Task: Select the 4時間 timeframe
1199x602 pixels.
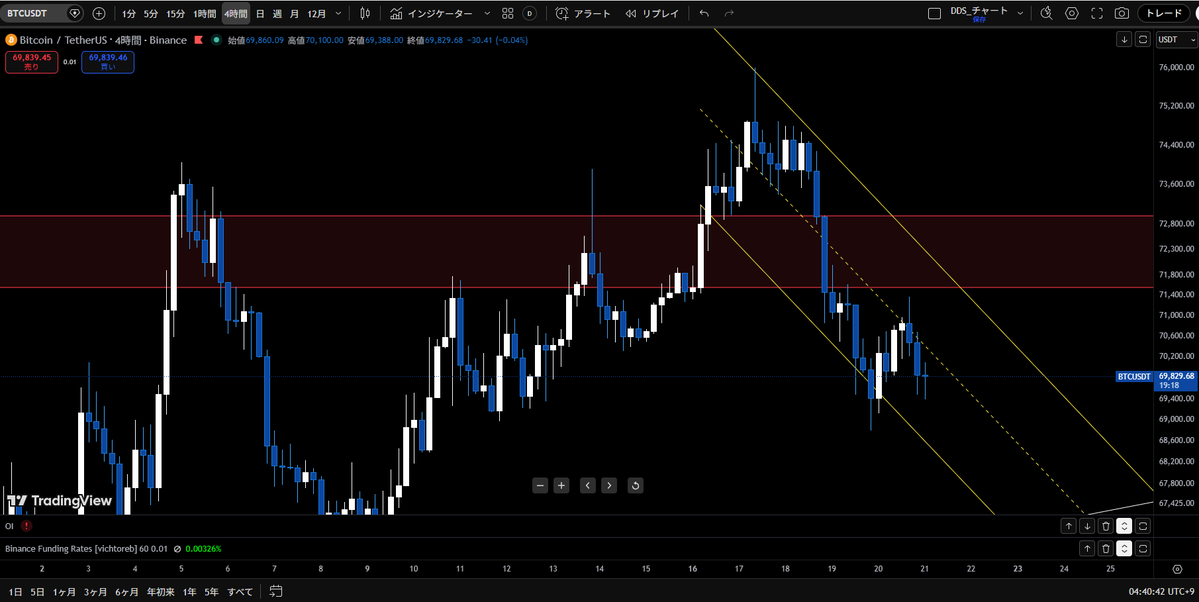Action: pos(236,14)
